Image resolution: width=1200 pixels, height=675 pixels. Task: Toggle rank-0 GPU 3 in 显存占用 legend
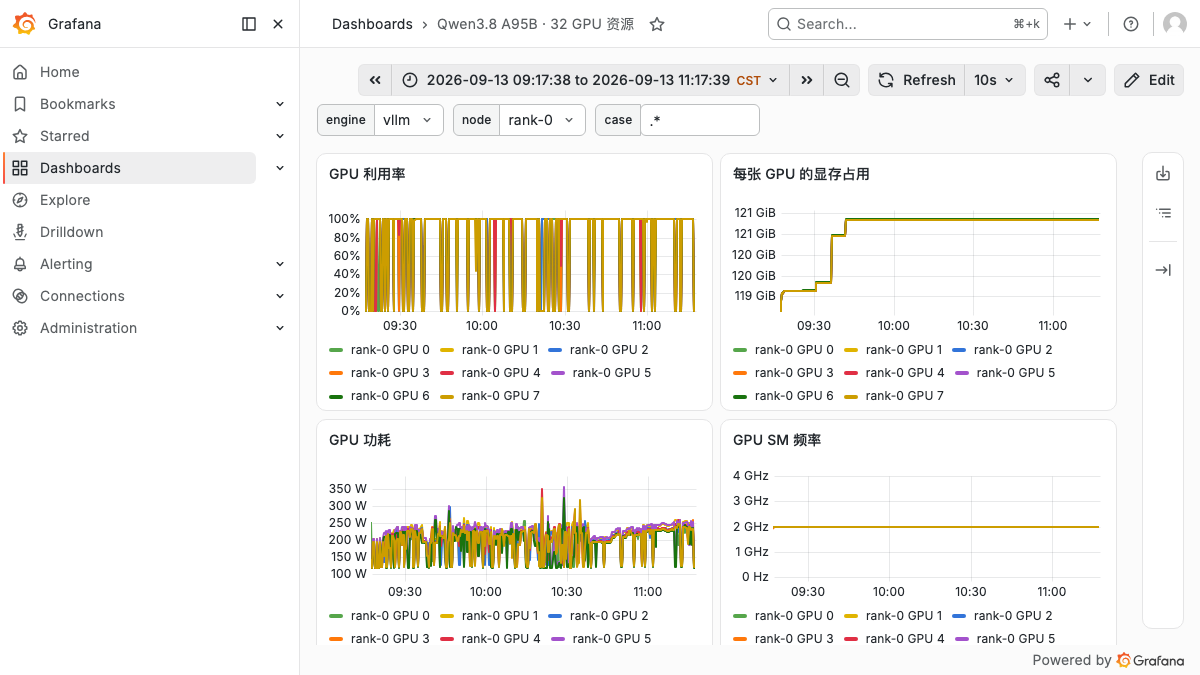pos(794,373)
